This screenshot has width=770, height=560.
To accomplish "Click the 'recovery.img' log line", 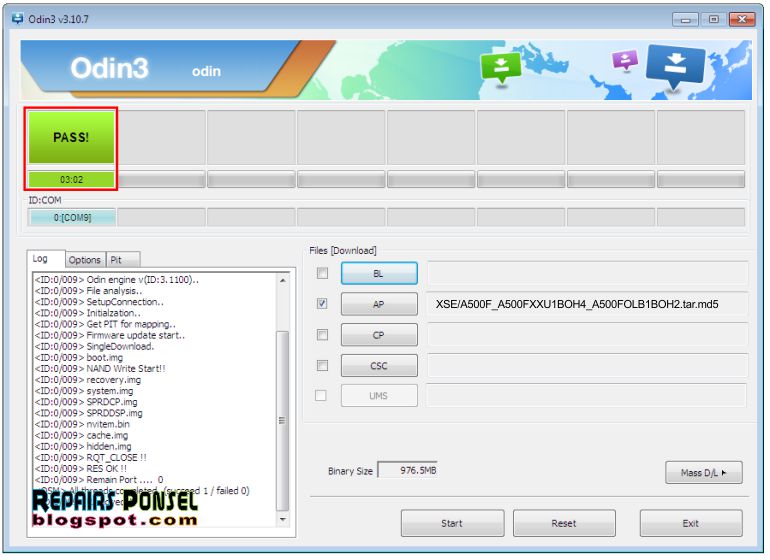I will (88, 380).
